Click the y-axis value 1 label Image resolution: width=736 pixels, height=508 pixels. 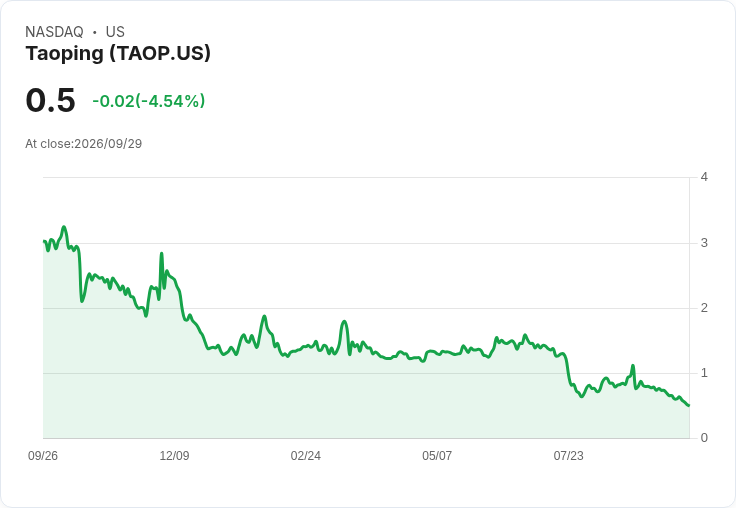(704, 373)
